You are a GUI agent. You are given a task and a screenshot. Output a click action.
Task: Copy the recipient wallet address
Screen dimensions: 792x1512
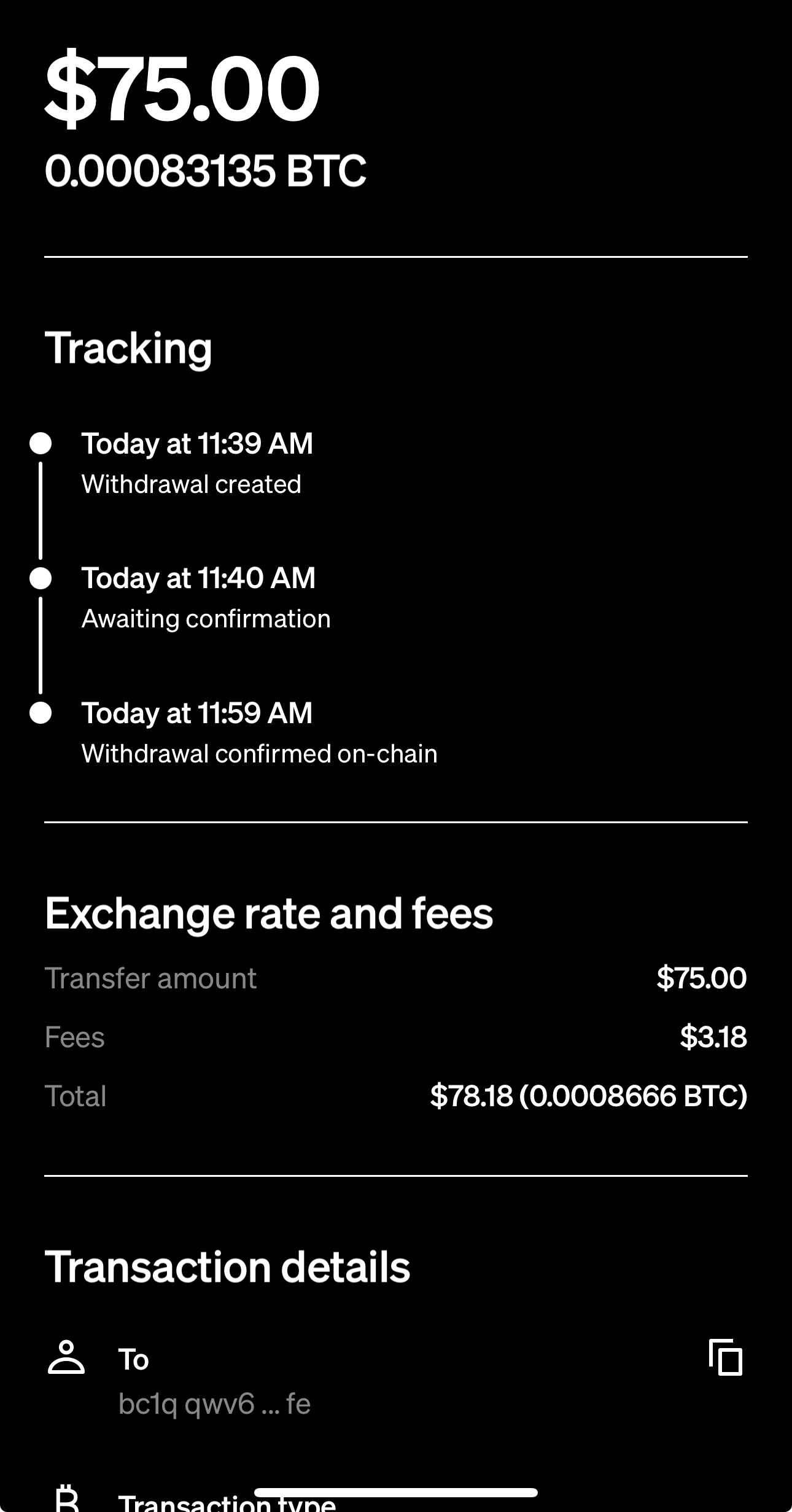pos(726,1357)
